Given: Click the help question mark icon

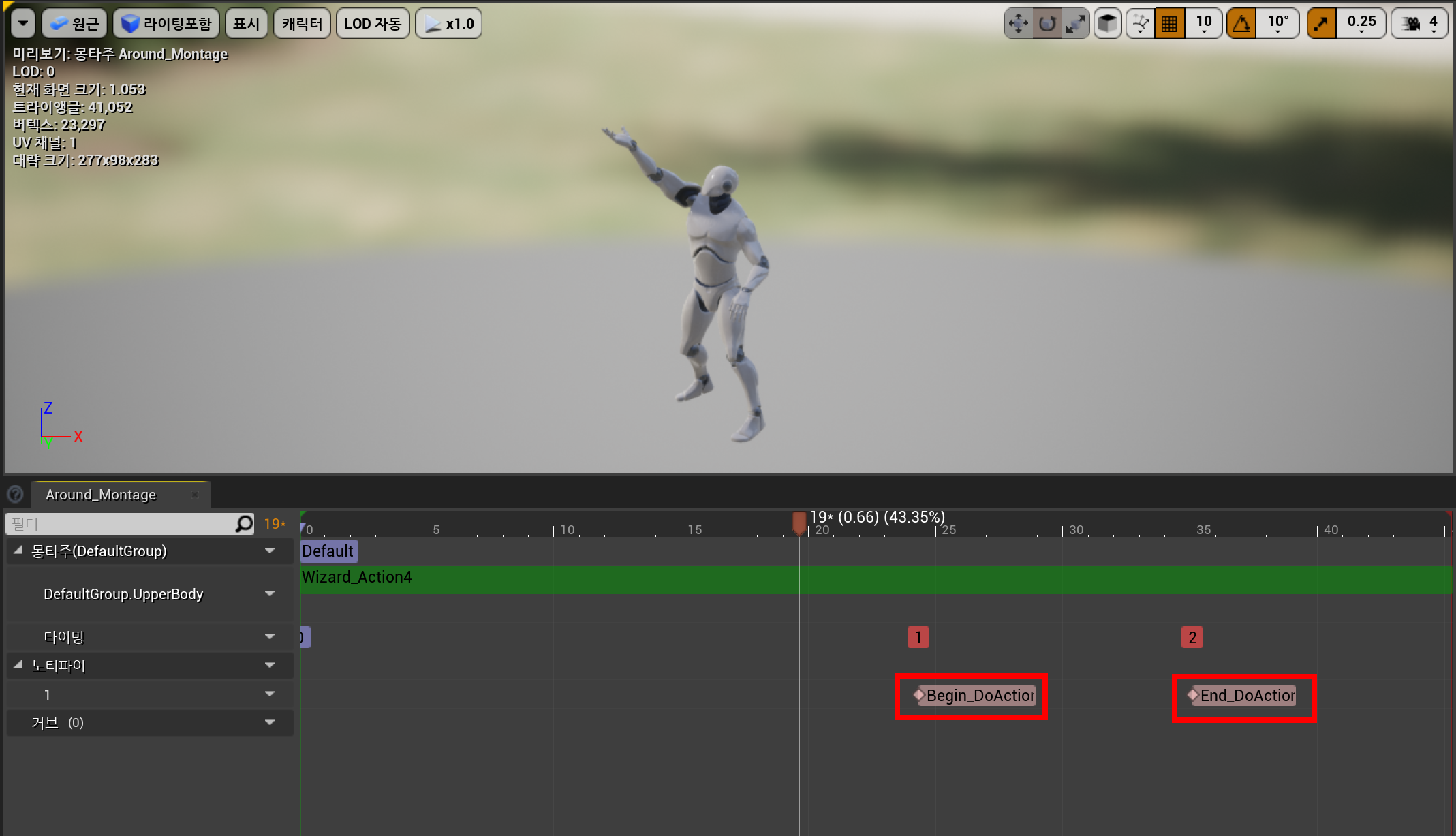Looking at the screenshot, I should tap(15, 494).
